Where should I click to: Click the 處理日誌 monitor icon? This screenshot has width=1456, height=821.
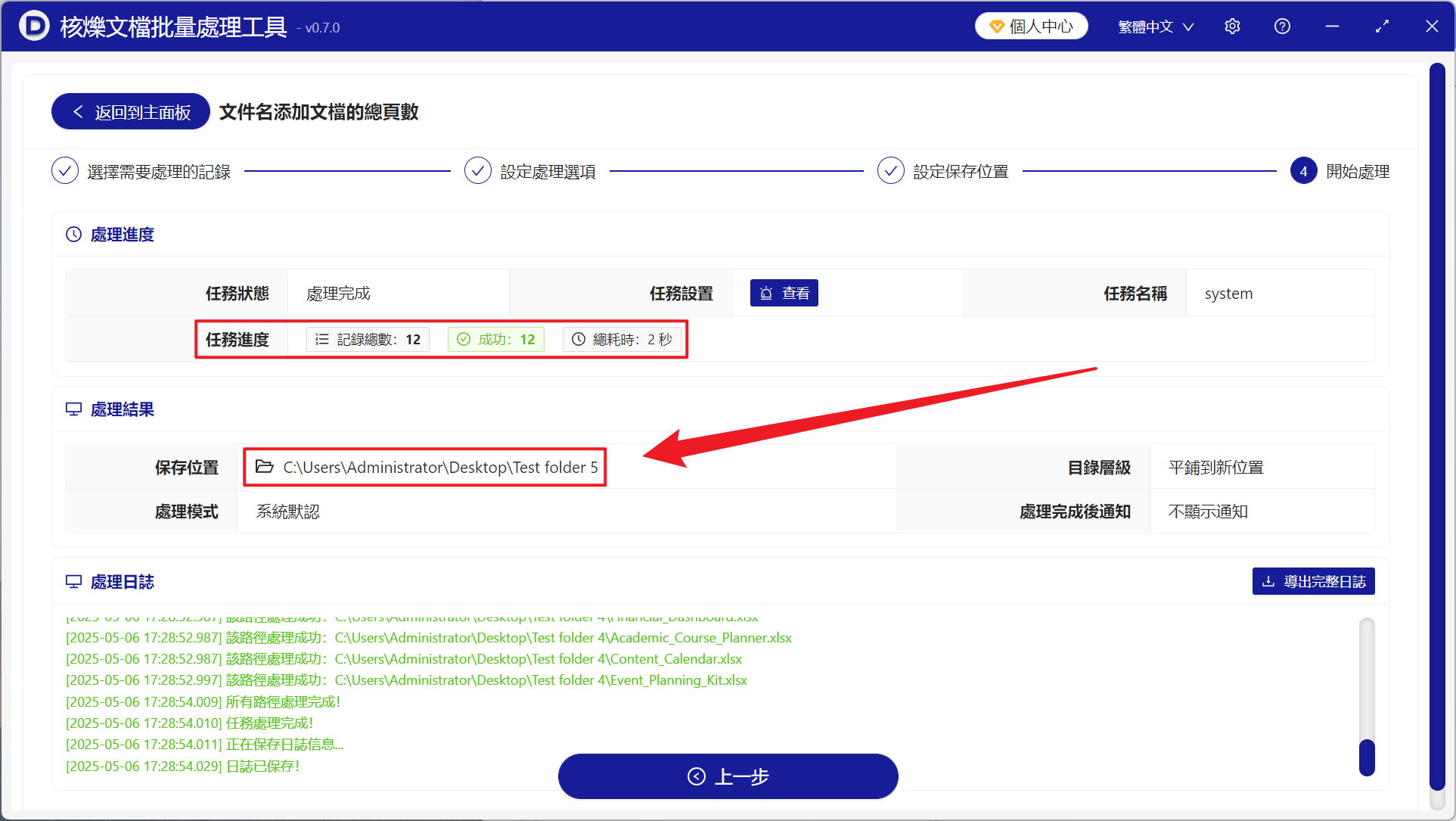(x=74, y=582)
